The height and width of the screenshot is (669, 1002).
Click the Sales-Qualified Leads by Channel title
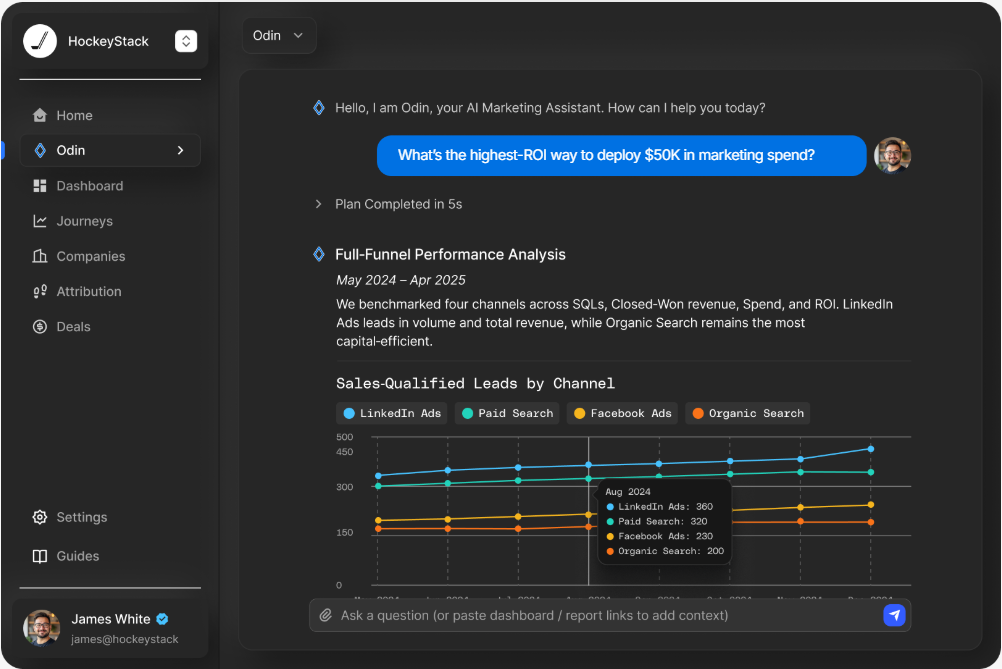[475, 383]
